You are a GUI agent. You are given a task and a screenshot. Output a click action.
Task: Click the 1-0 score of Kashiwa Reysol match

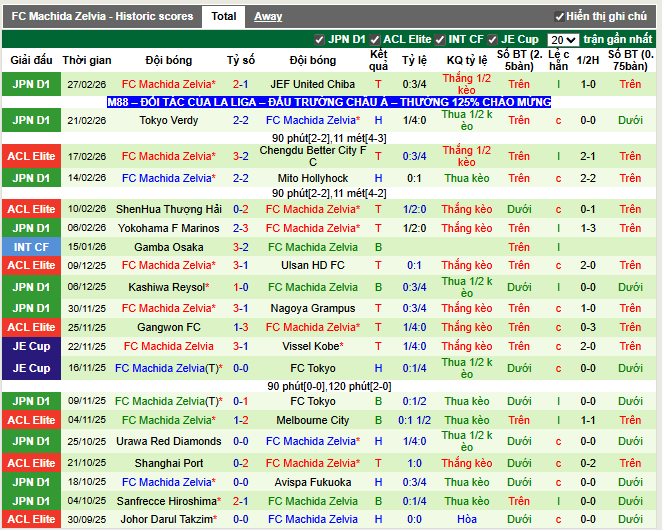pos(241,287)
